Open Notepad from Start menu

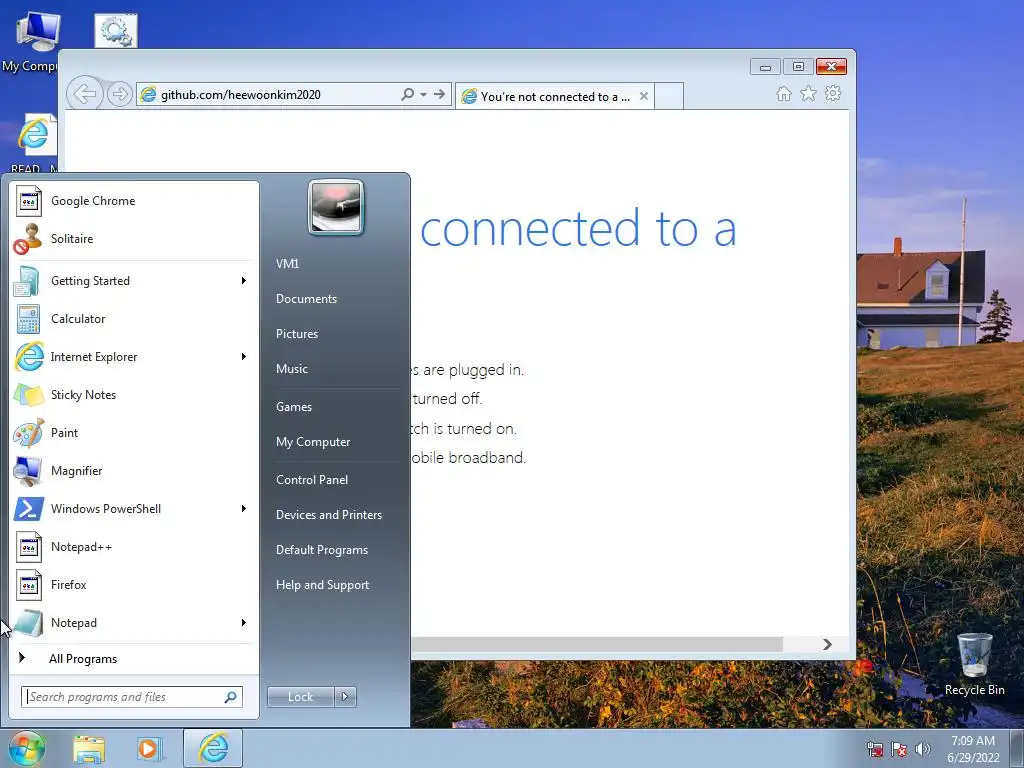pyautogui.click(x=134, y=622)
